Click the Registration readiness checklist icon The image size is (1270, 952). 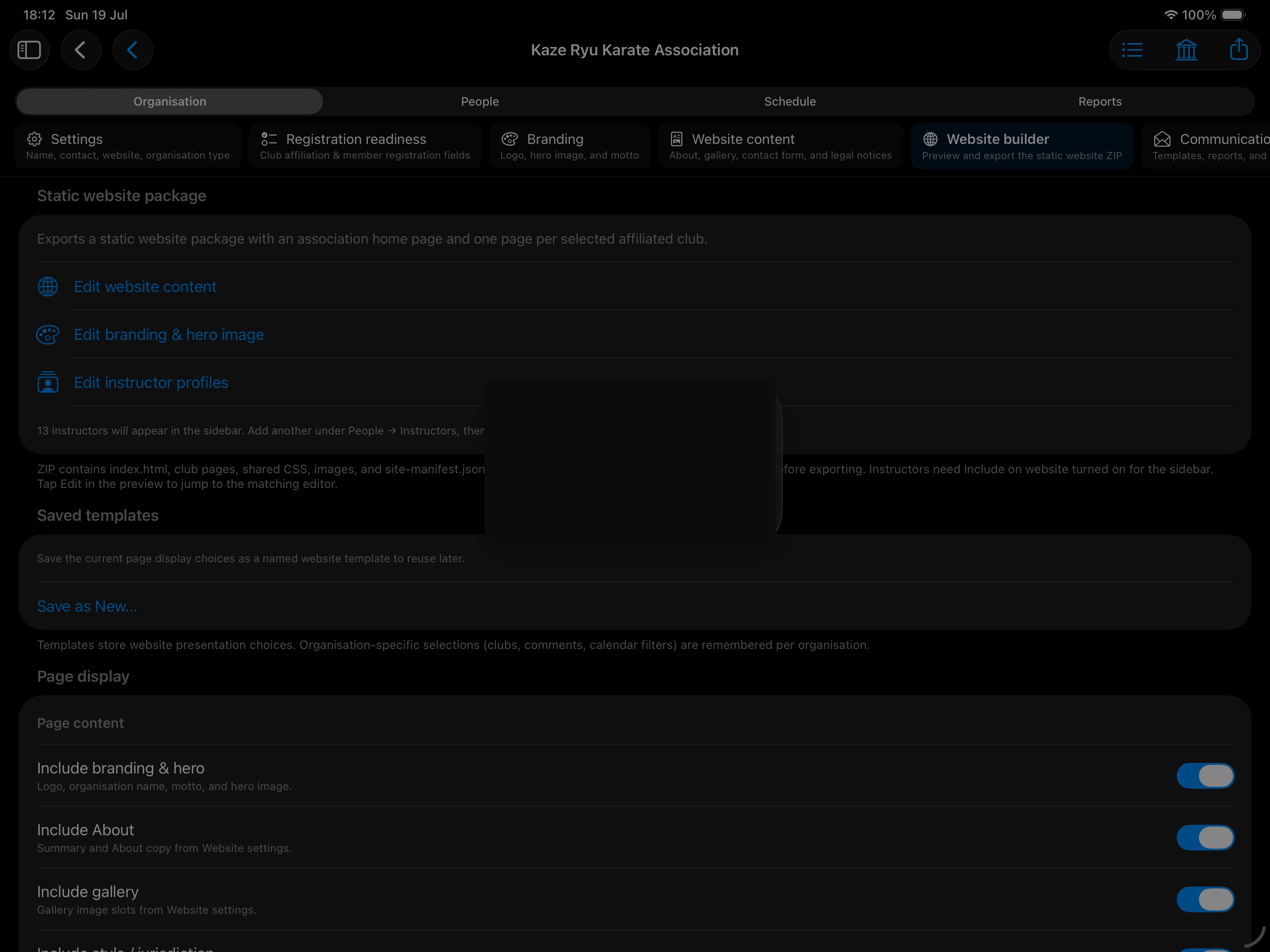point(269,139)
